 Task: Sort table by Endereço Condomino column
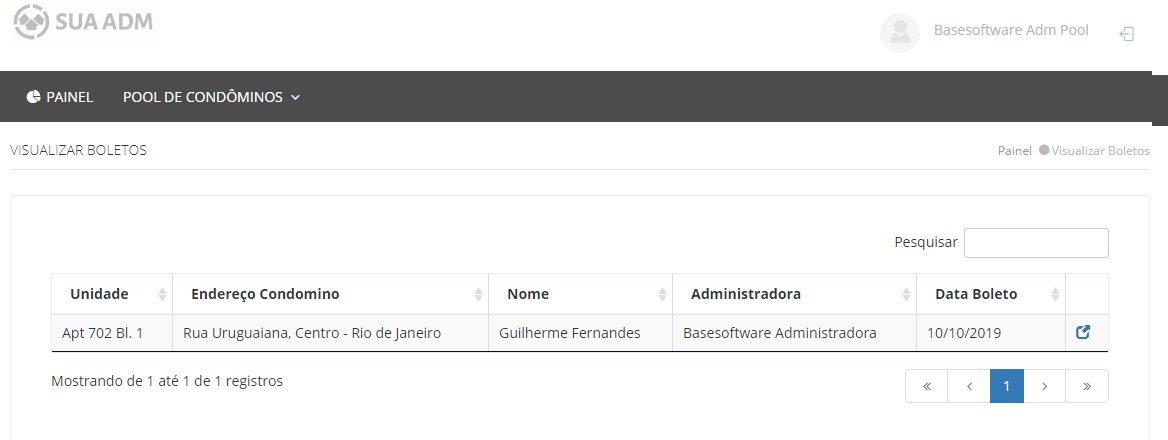330,294
